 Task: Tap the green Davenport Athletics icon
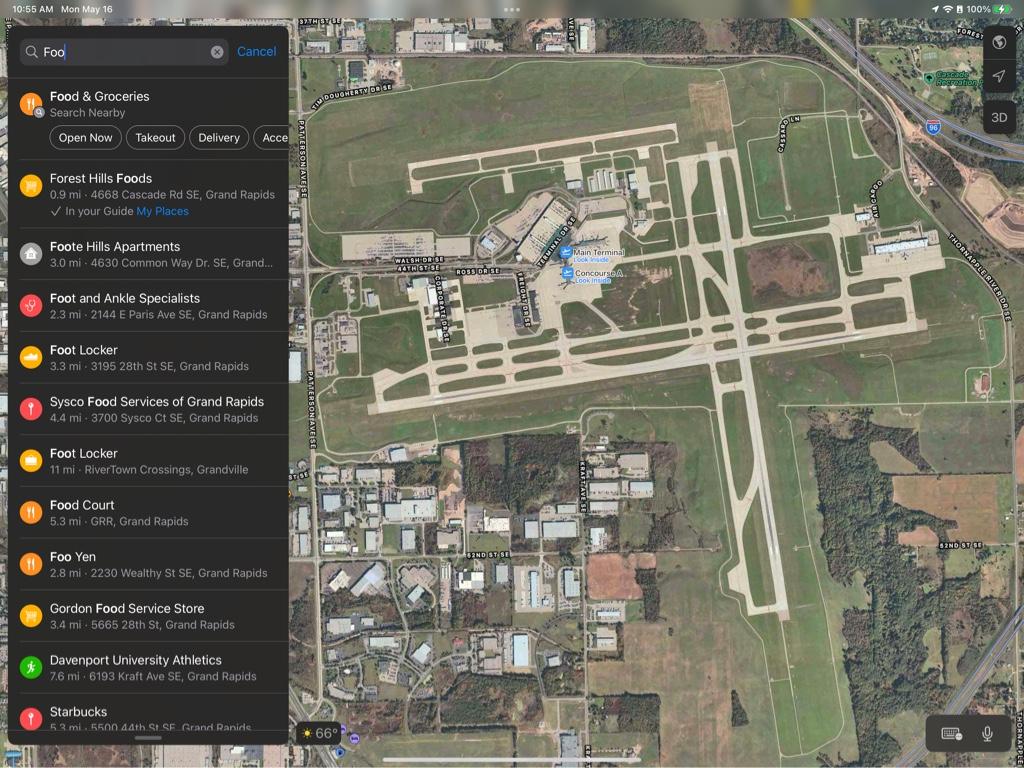click(31, 667)
